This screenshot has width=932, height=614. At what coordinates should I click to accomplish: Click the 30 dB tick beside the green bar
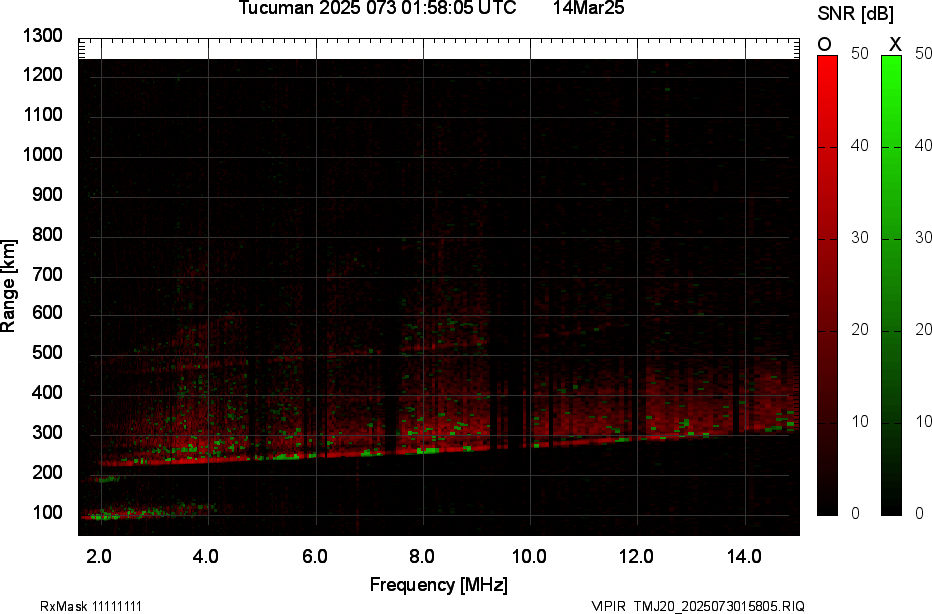pos(921,238)
